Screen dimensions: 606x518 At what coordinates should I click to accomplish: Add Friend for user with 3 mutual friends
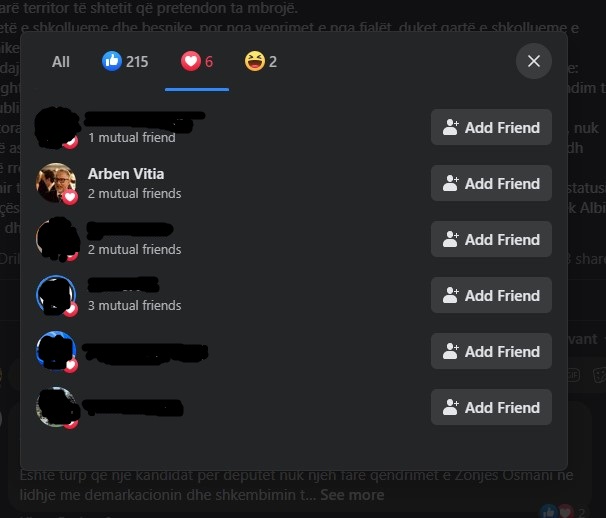coord(491,295)
